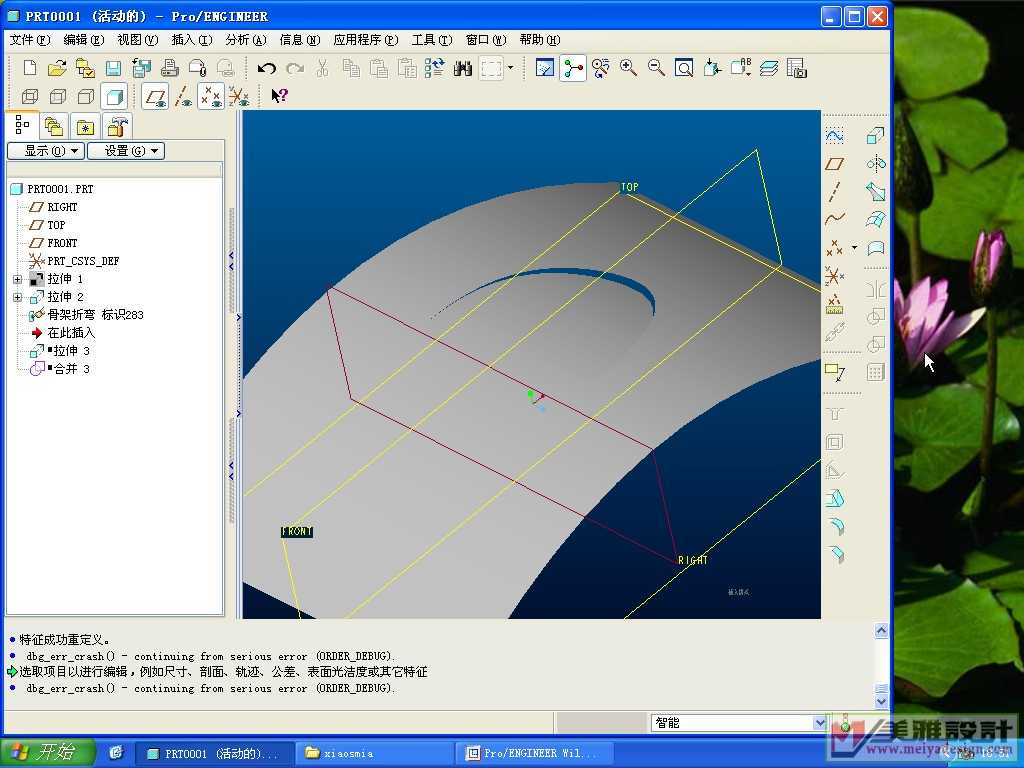Open the 显示 dropdown in model tree
Image resolution: width=1024 pixels, height=768 pixels.
point(45,151)
